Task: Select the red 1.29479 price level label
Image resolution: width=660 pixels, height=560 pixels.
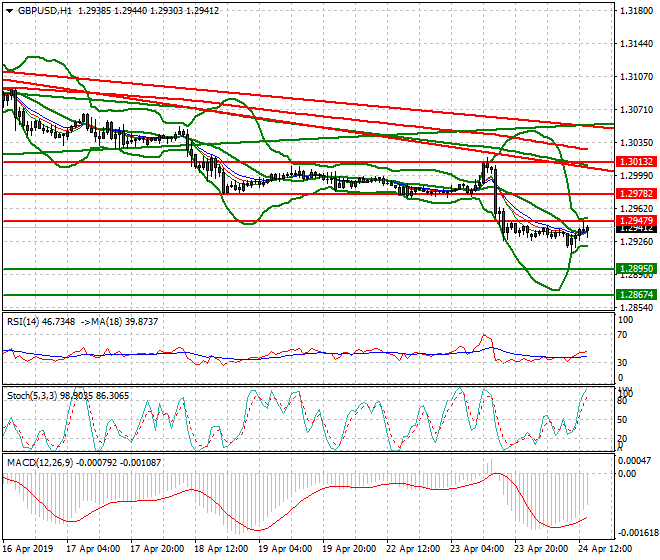Action: [x=636, y=221]
